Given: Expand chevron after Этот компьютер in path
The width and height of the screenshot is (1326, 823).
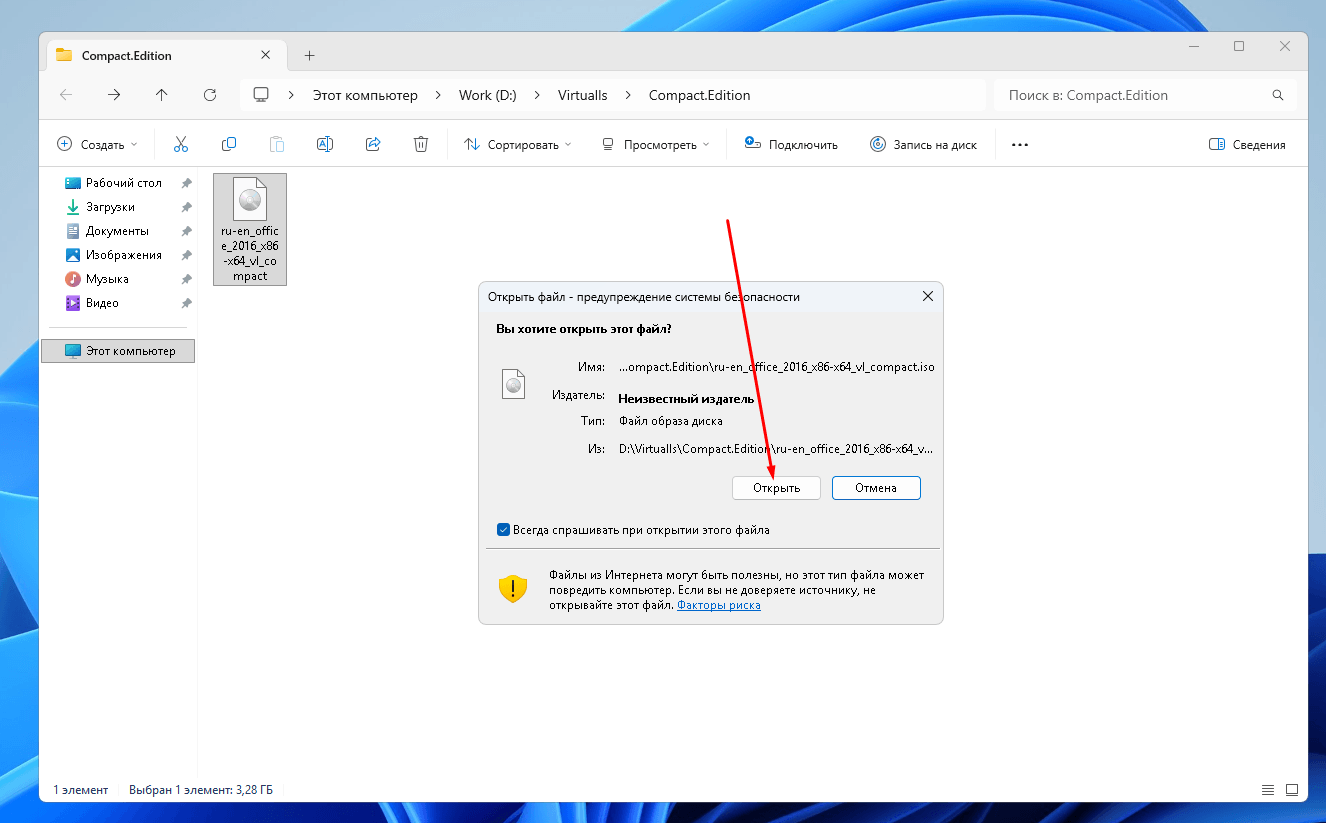Looking at the screenshot, I should pyautogui.click(x=438, y=95).
